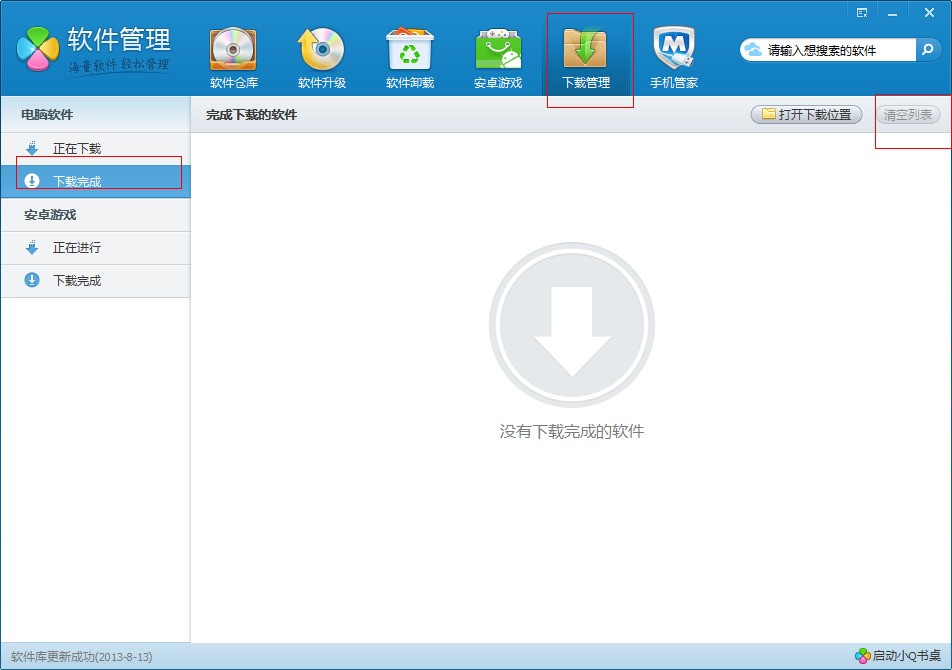Click the 清空列表 clear list button
Screen dimensions: 952x670
(x=908, y=114)
